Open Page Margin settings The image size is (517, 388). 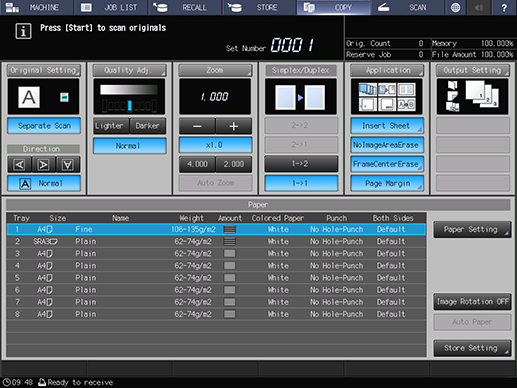[x=387, y=183]
